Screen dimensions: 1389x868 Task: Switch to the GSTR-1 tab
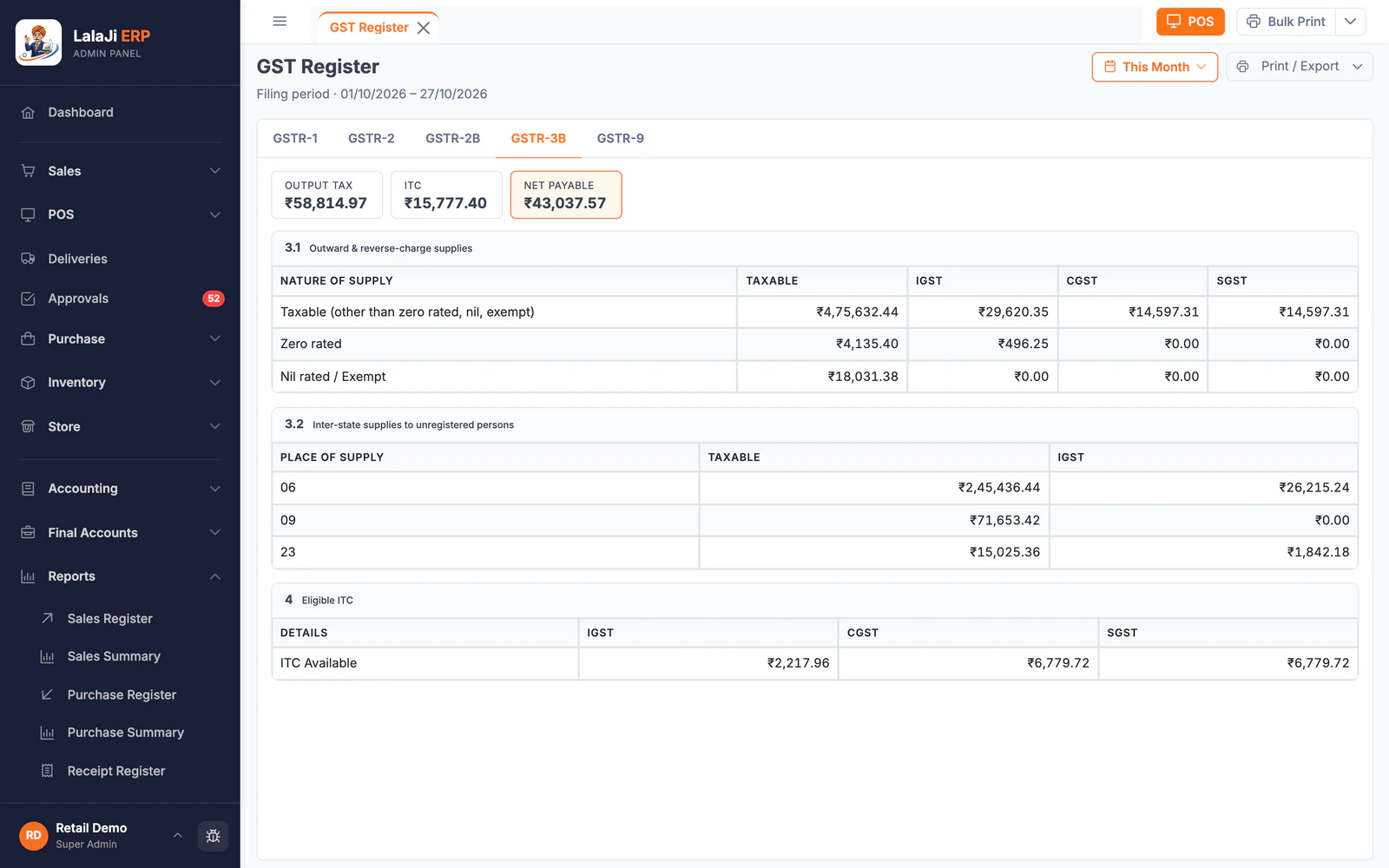[295, 139]
